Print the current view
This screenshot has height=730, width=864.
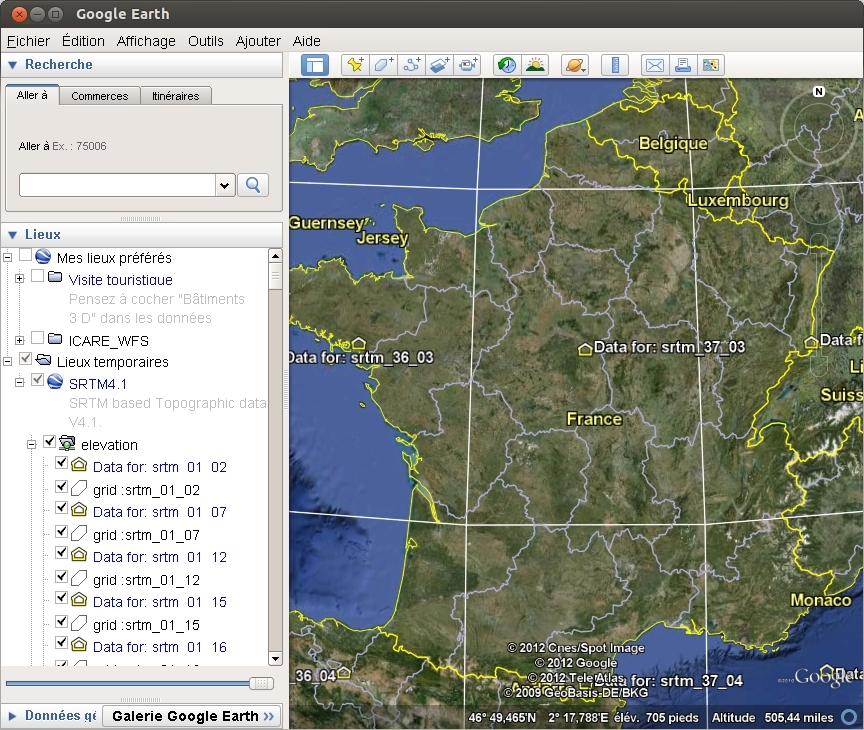(x=683, y=65)
